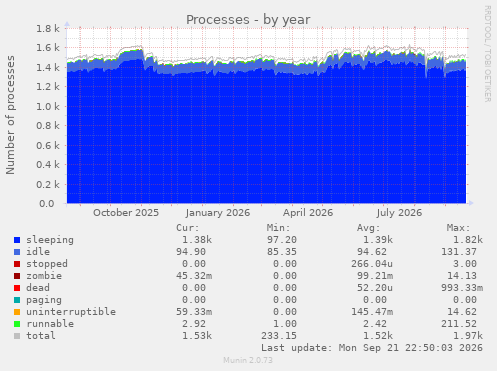Click sleeping minimum value 97.20
This screenshot has height=371, width=497.
click(x=282, y=240)
